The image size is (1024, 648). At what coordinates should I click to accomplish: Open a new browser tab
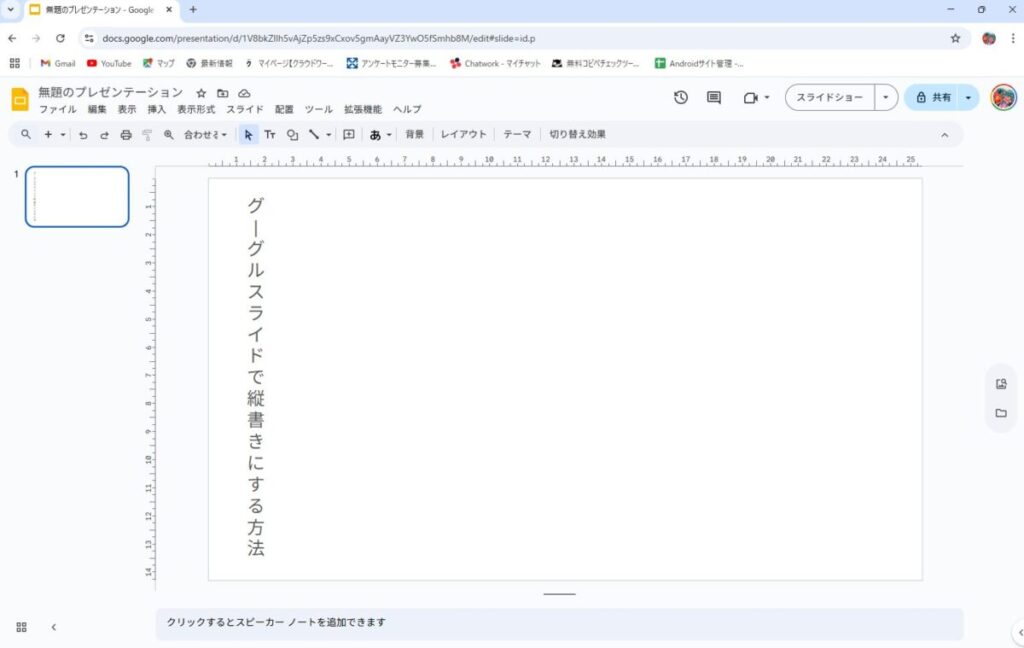[x=193, y=10]
